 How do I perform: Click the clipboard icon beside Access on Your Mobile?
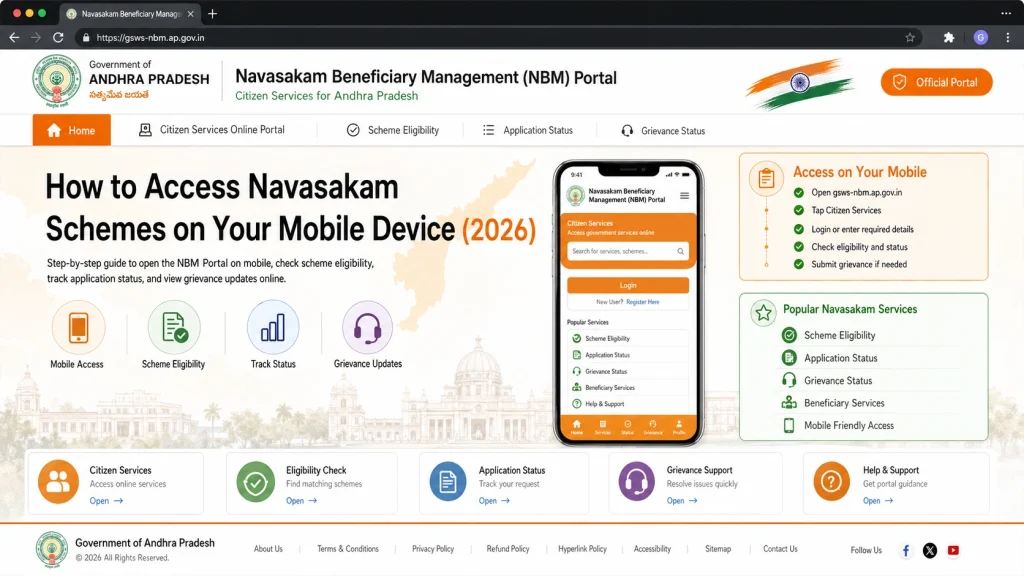(x=766, y=178)
